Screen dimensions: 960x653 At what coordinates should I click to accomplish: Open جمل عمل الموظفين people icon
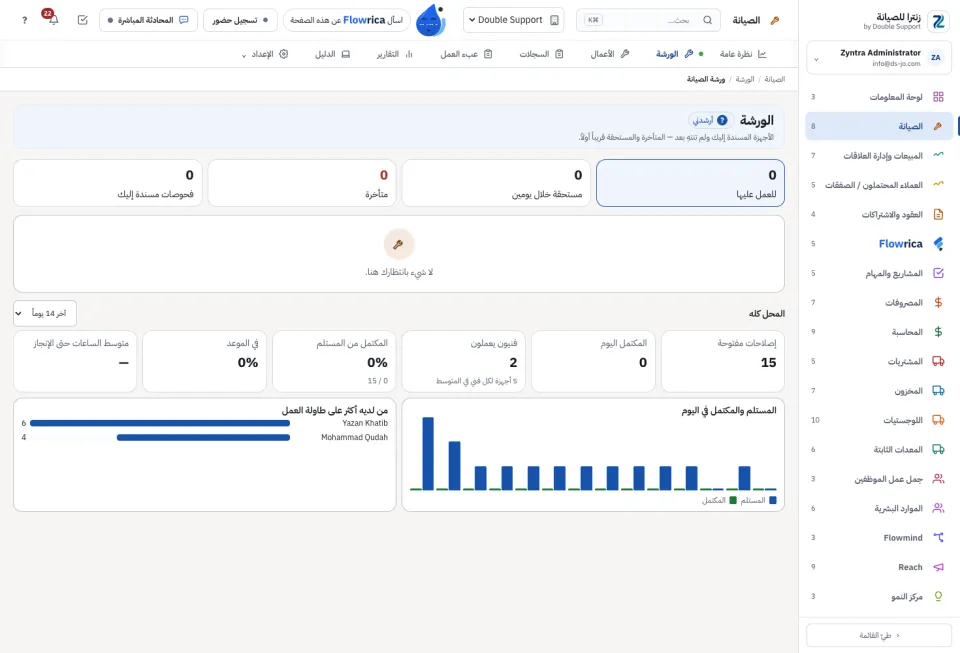(x=938, y=479)
